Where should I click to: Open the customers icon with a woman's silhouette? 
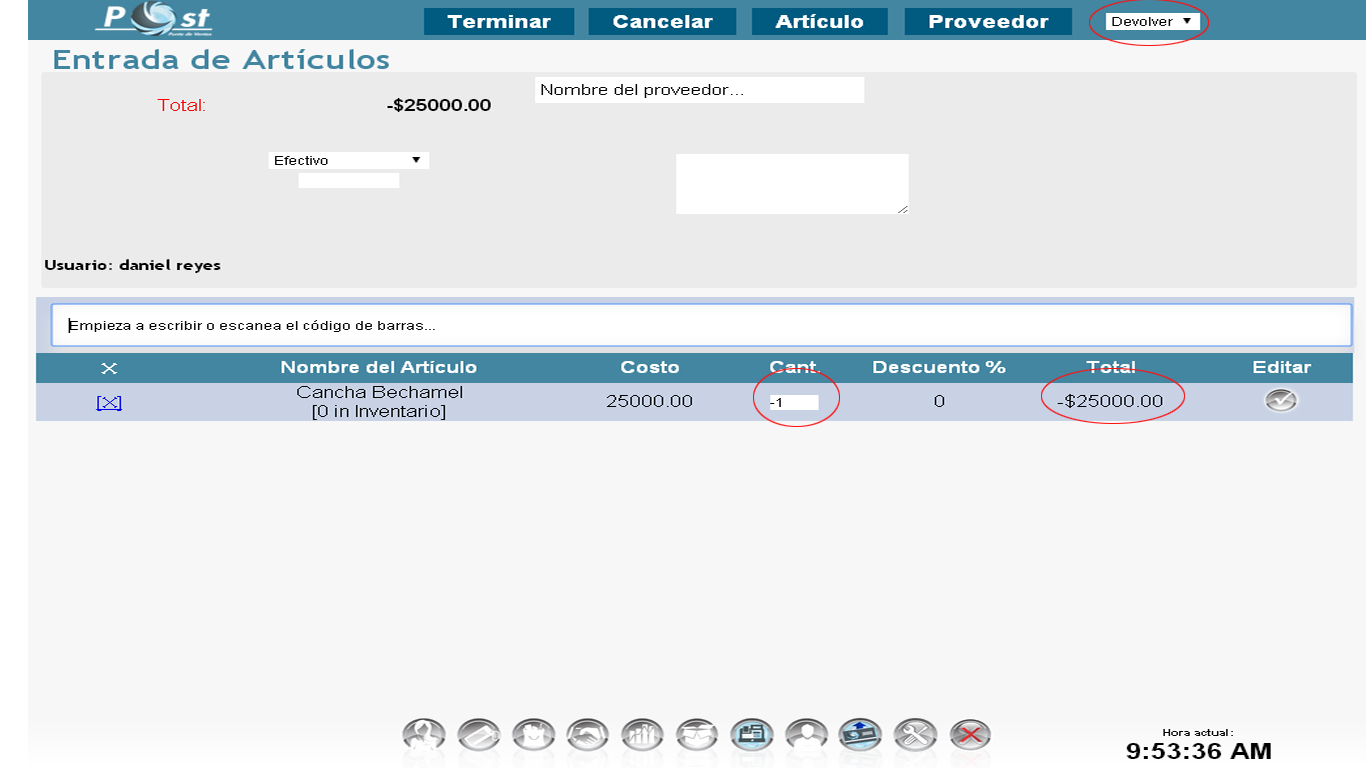[424, 736]
